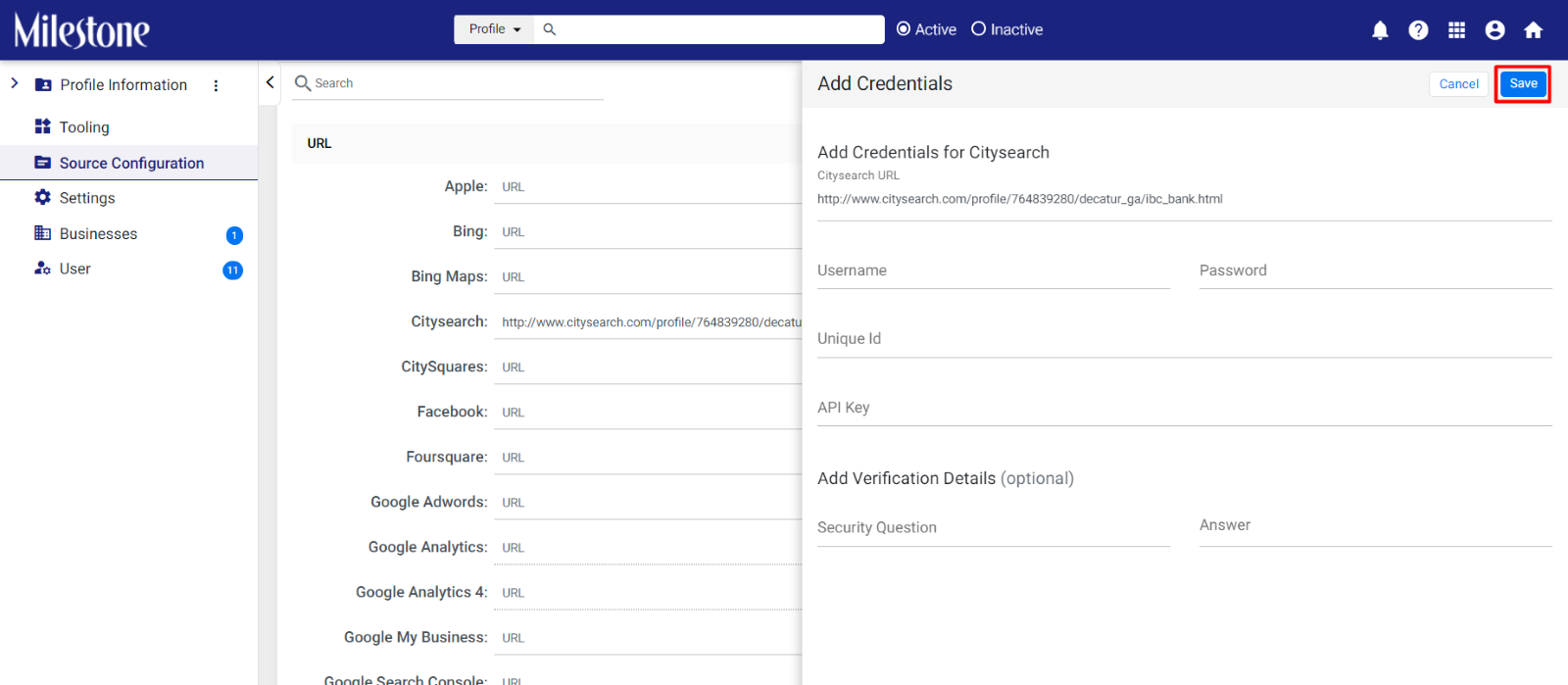This screenshot has height=685, width=1568.
Task: Click the Settings gear icon
Action: 42,197
